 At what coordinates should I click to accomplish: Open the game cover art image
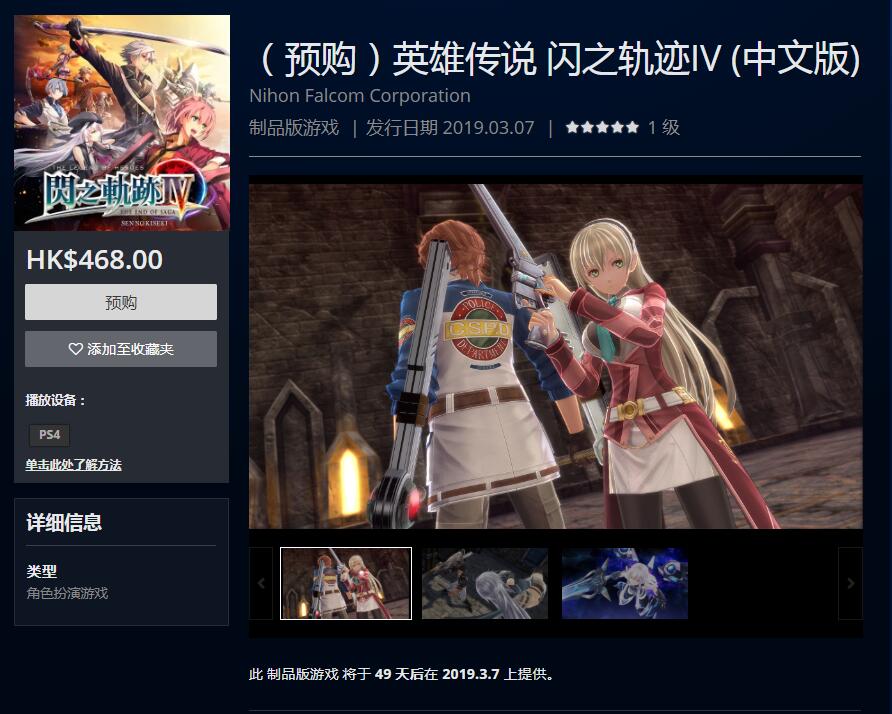pyautogui.click(x=122, y=122)
